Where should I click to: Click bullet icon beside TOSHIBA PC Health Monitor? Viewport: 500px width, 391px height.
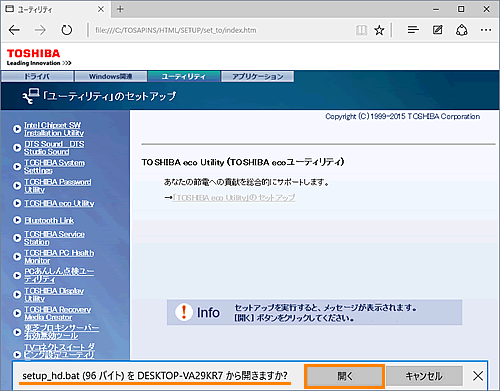click(17, 256)
